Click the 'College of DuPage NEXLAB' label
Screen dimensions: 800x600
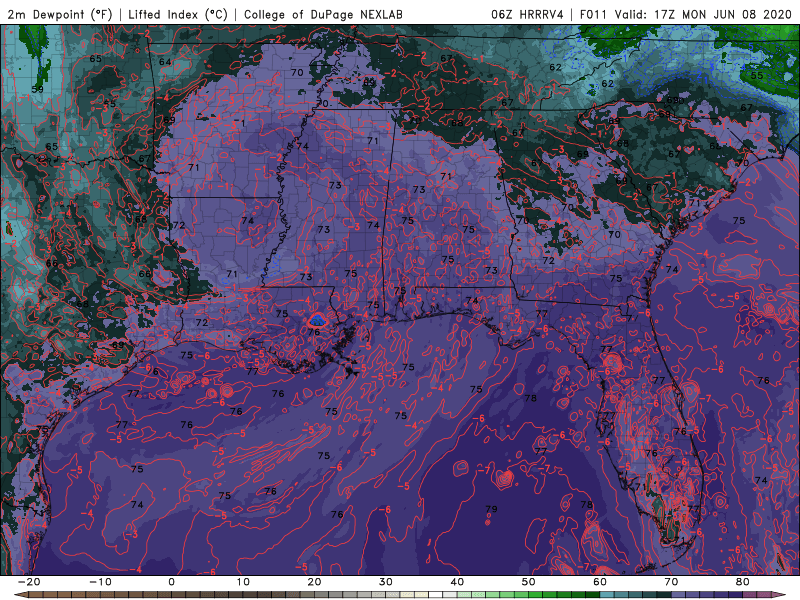click(x=323, y=15)
